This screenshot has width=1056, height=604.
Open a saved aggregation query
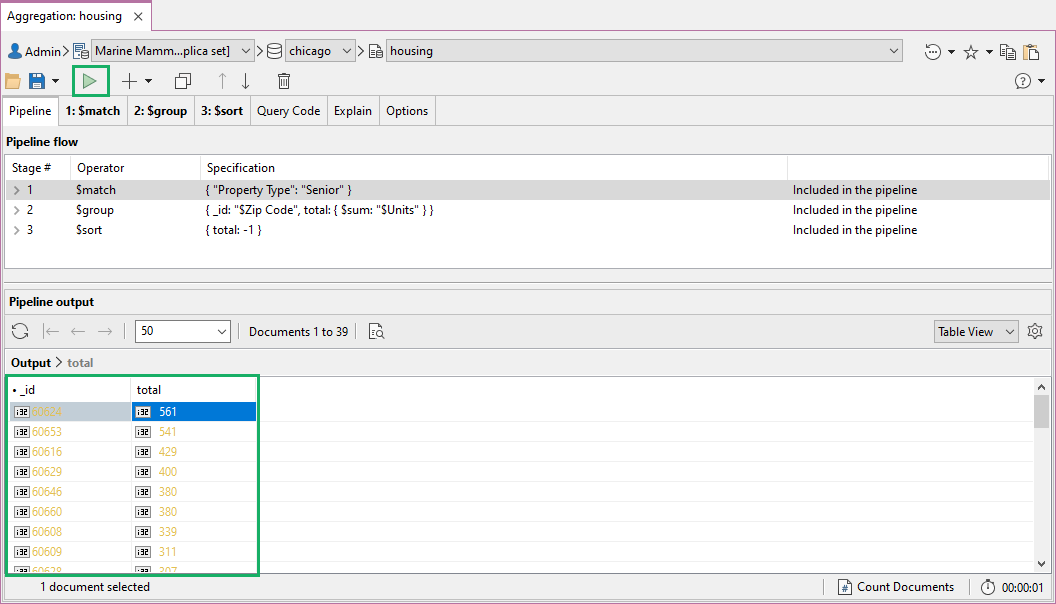pyautogui.click(x=13, y=80)
